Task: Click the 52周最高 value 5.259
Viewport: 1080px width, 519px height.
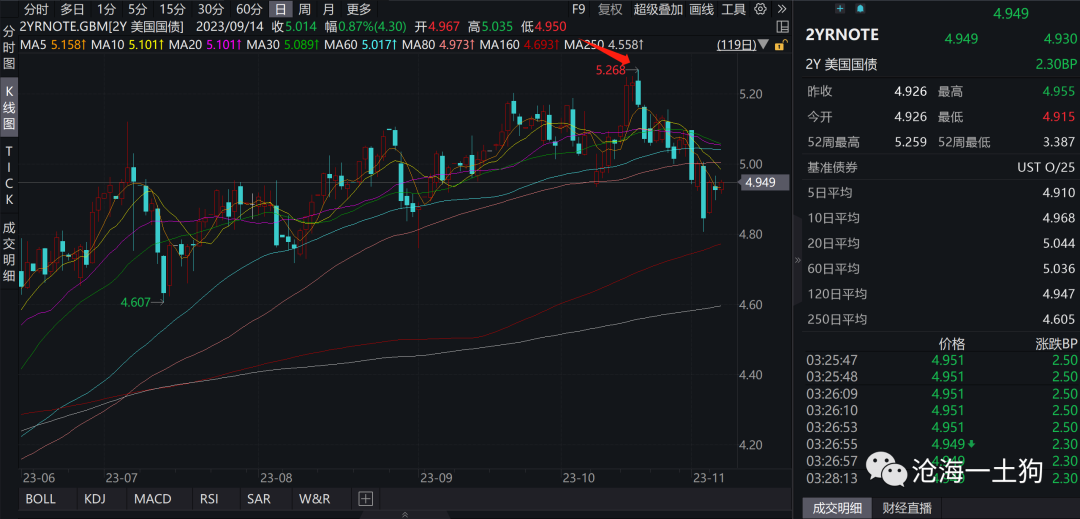Action: [x=910, y=142]
